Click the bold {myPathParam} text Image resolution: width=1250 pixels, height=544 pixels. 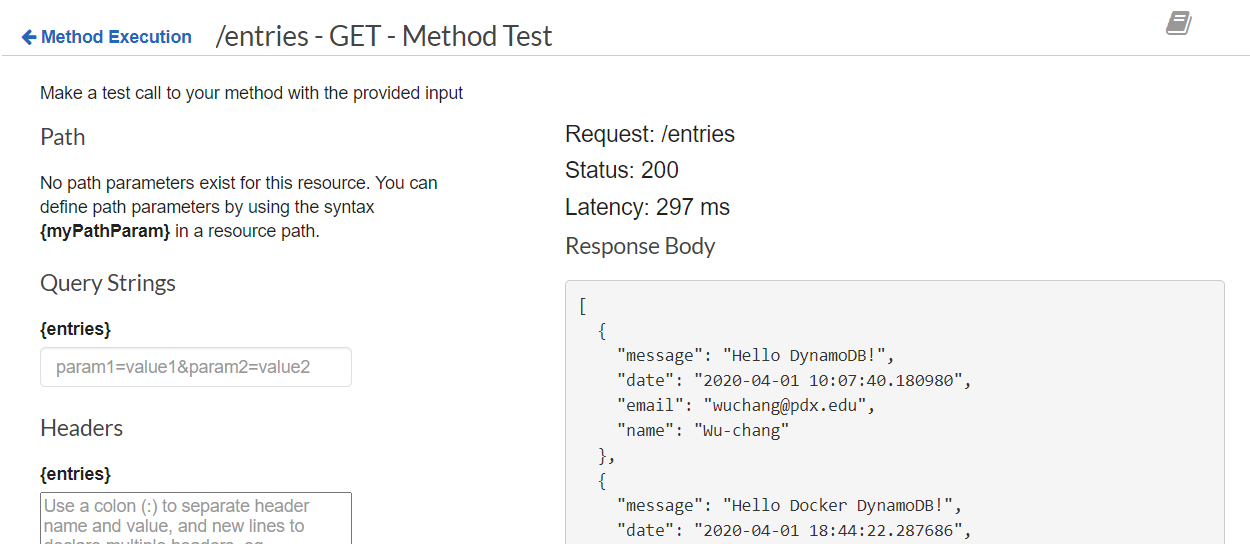click(105, 231)
